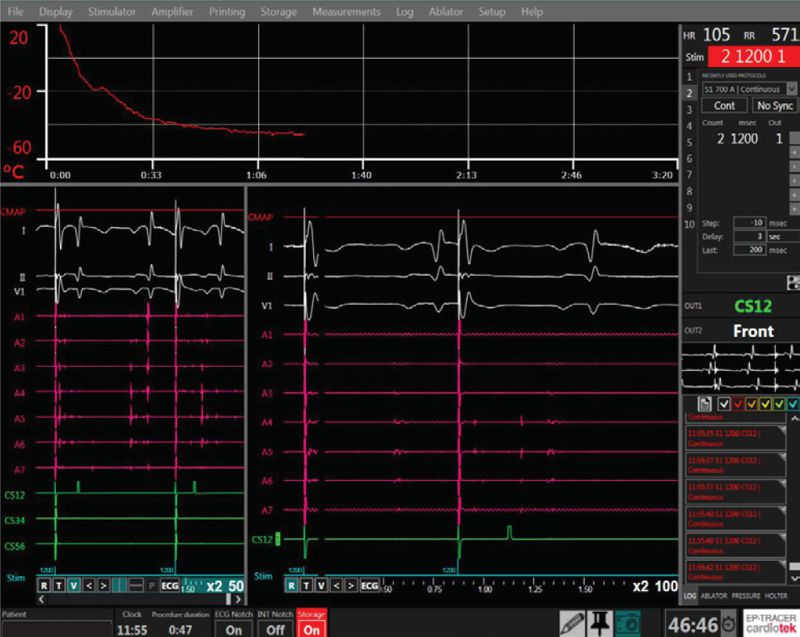Screen dimensions: 800x637
Task: Click the CS12 channel marker indicator
Action: pos(278,539)
